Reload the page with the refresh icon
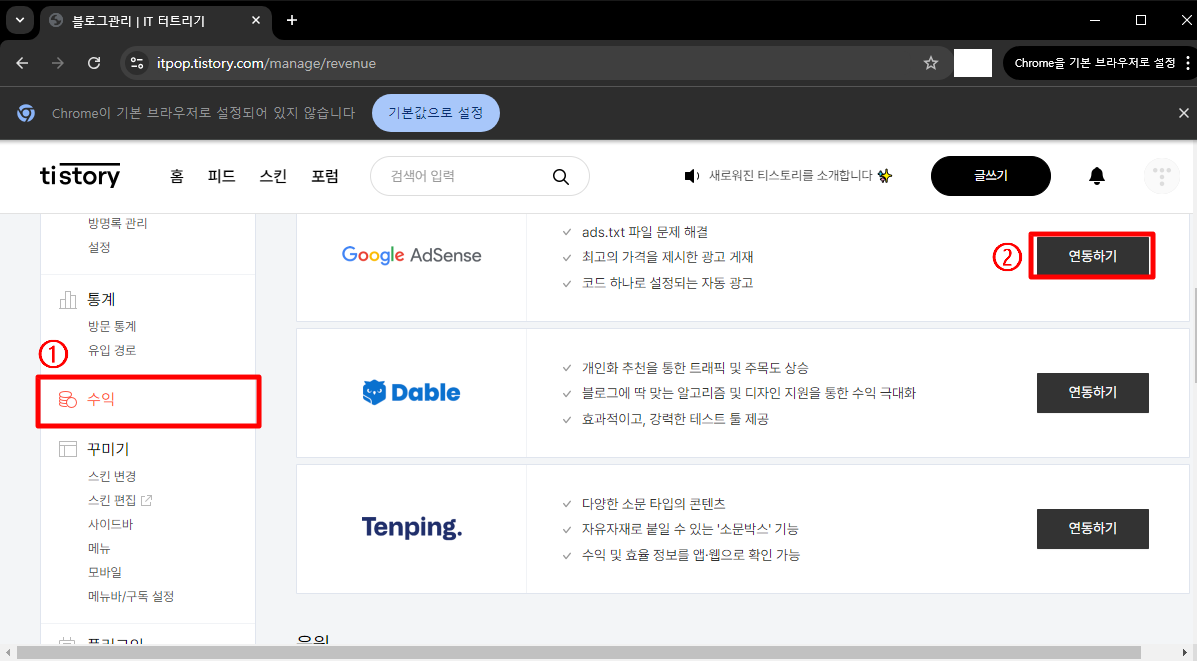1197x661 pixels. [x=94, y=63]
